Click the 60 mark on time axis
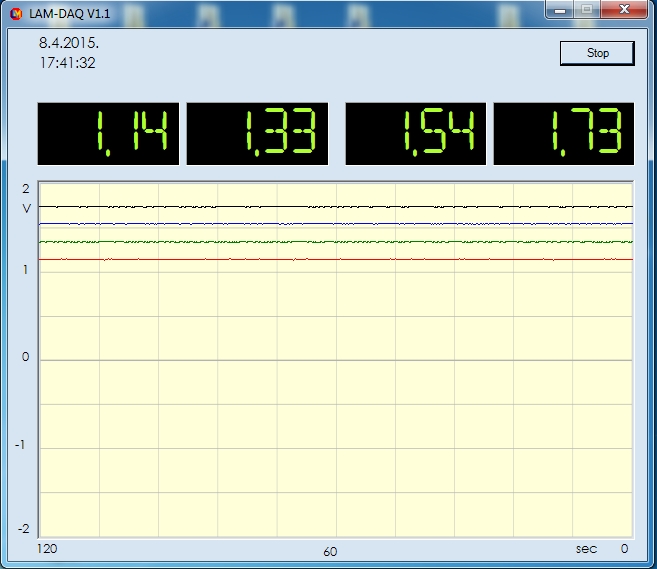This screenshot has width=657, height=569. pyautogui.click(x=330, y=551)
